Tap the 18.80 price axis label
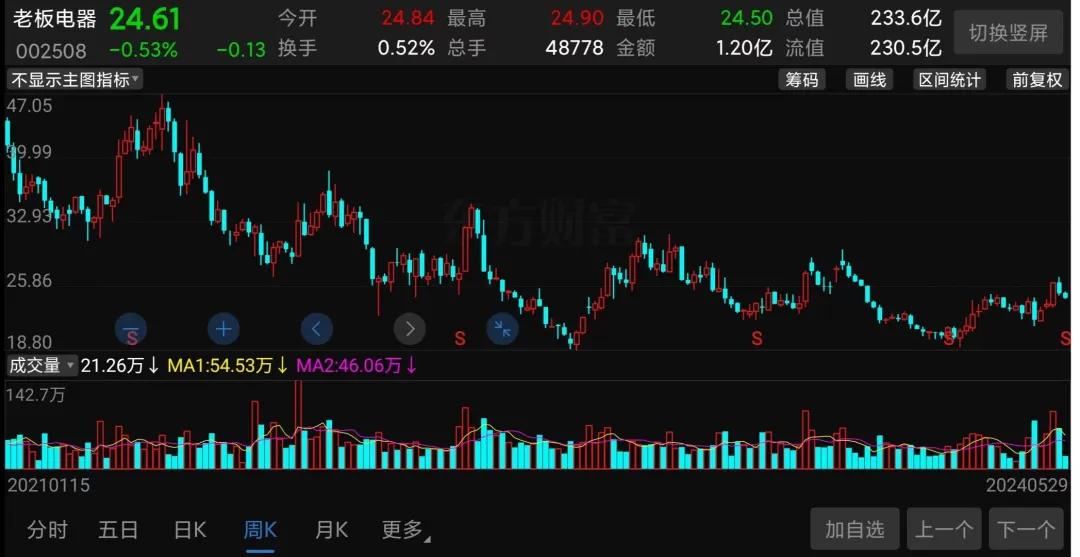Image resolution: width=1080 pixels, height=557 pixels. click(29, 342)
